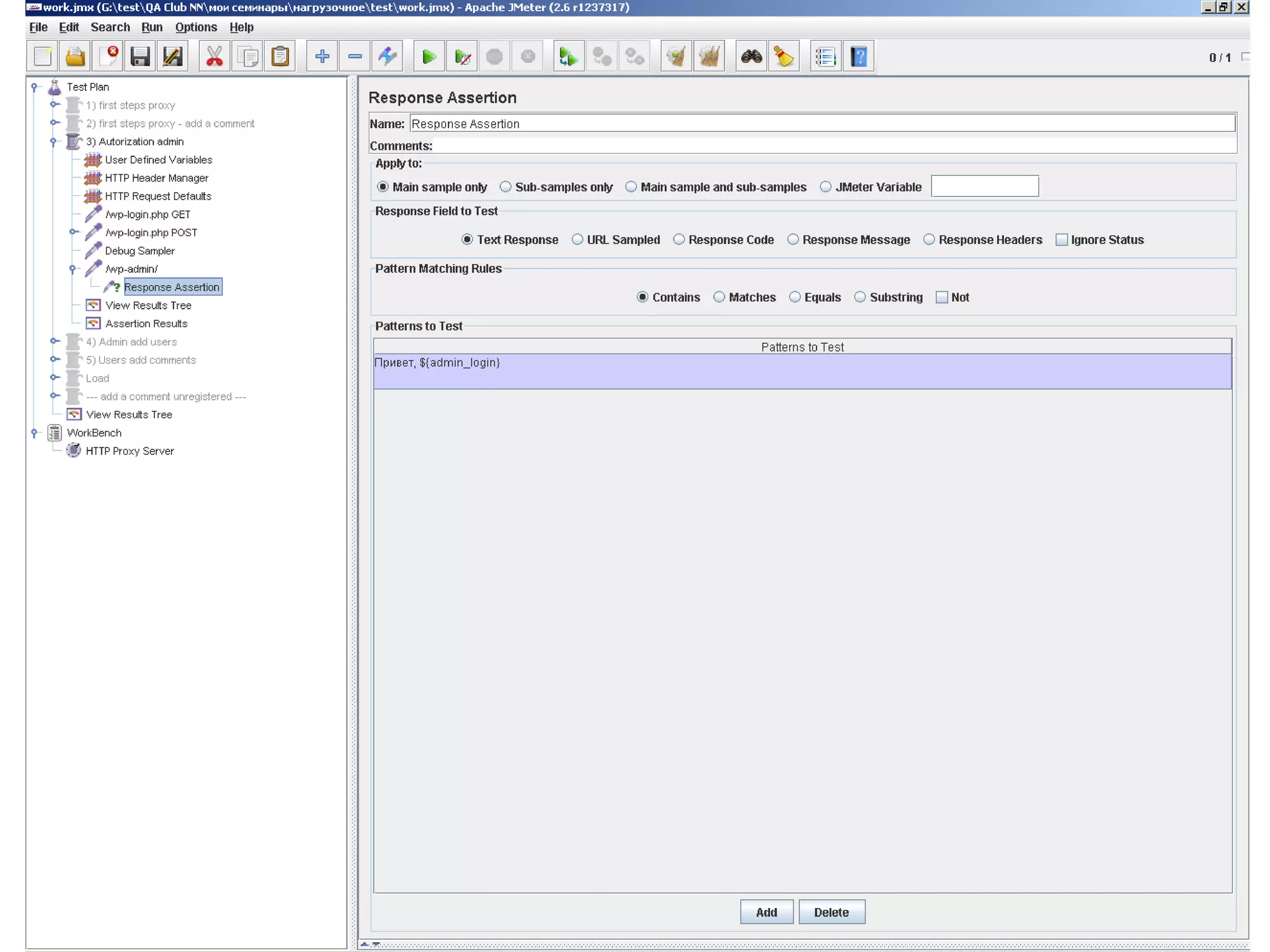Select the Response Code radio button
Screen dimensions: 1270x952
(679, 240)
